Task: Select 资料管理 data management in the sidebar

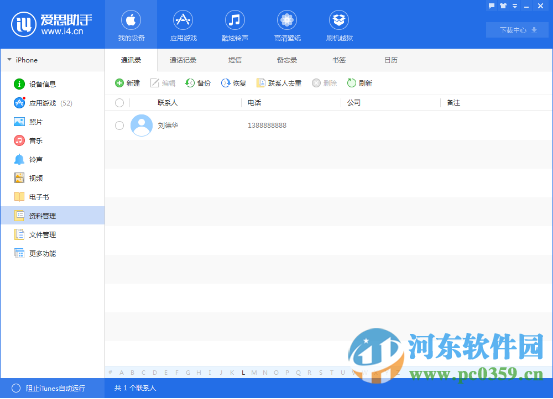Action: coord(53,216)
